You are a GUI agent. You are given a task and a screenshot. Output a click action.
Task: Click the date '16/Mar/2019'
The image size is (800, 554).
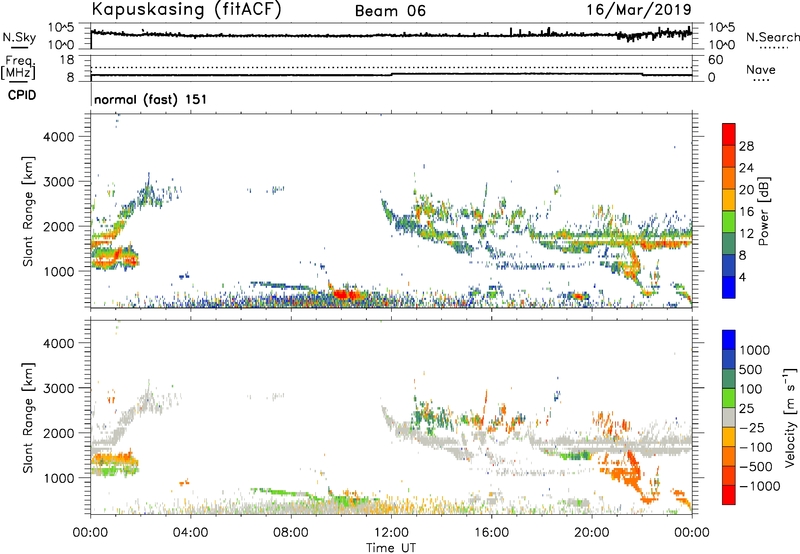coord(639,9)
